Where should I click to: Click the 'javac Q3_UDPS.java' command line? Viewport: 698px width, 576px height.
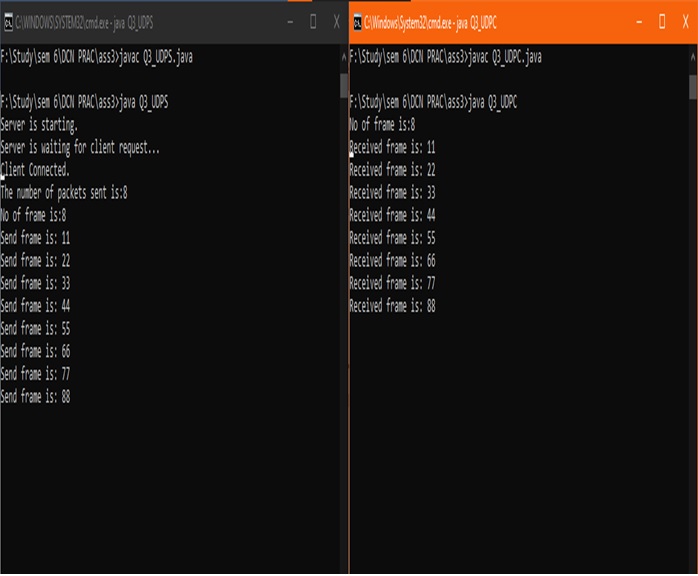click(97, 57)
